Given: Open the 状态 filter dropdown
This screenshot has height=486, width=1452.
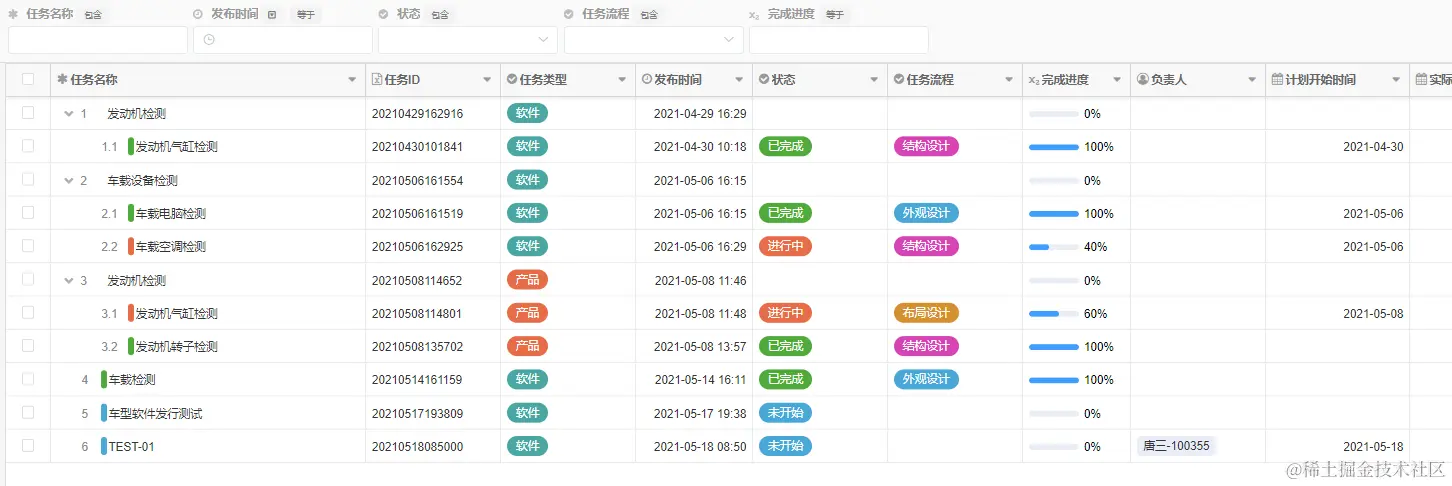Looking at the screenshot, I should point(468,40).
